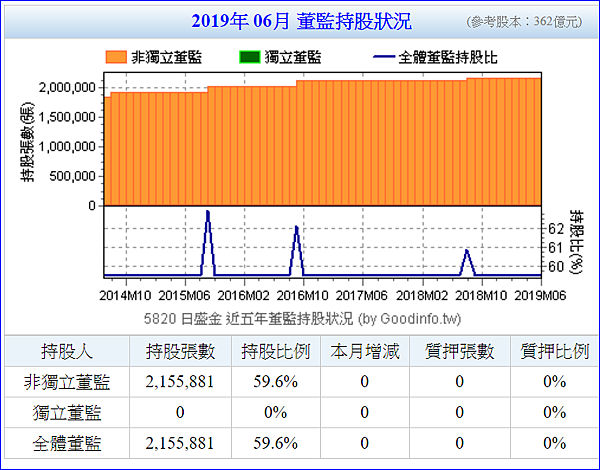Click the 2018M10 x-axis label

tap(481, 295)
